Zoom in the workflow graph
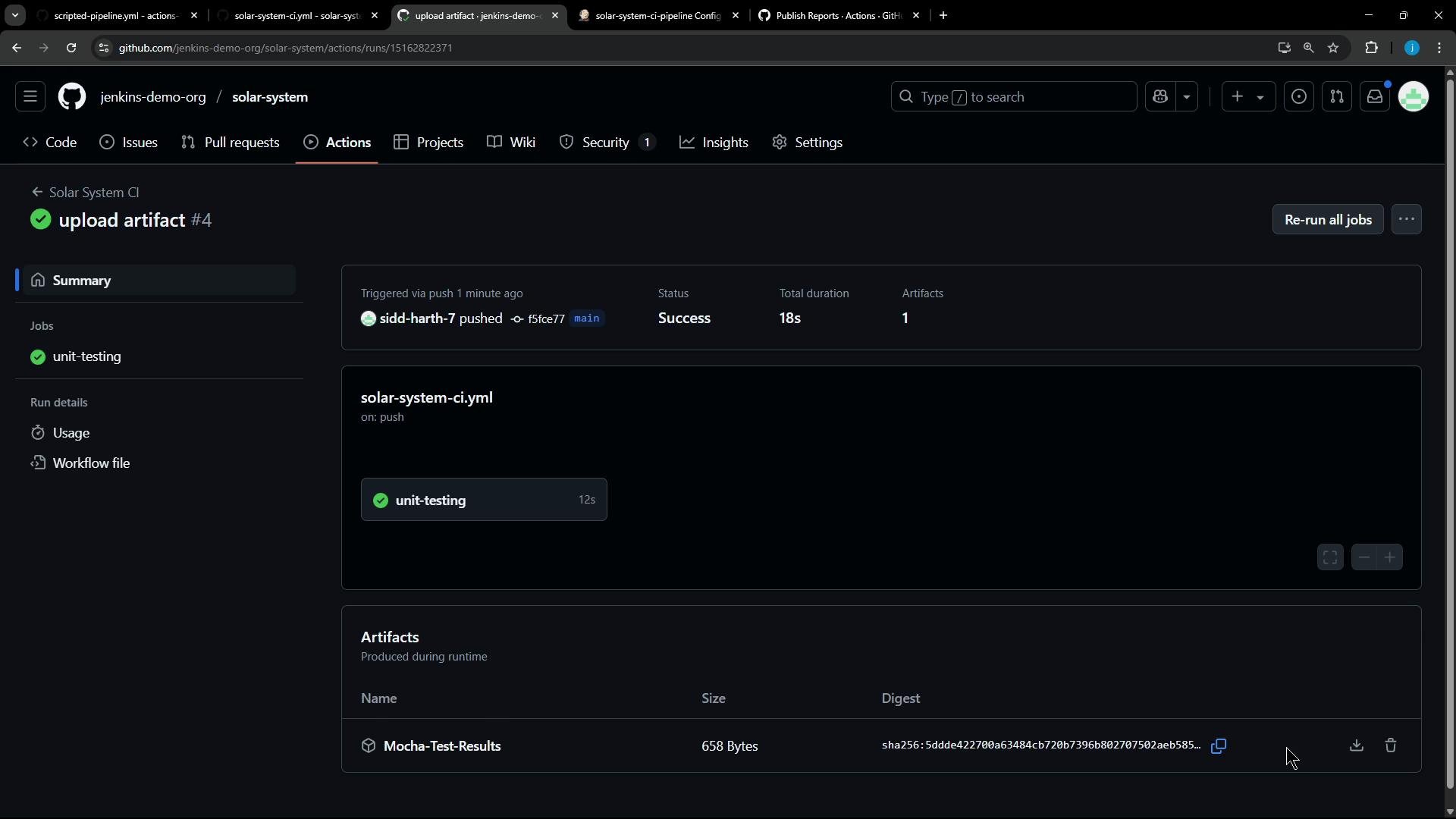 pos(1389,557)
